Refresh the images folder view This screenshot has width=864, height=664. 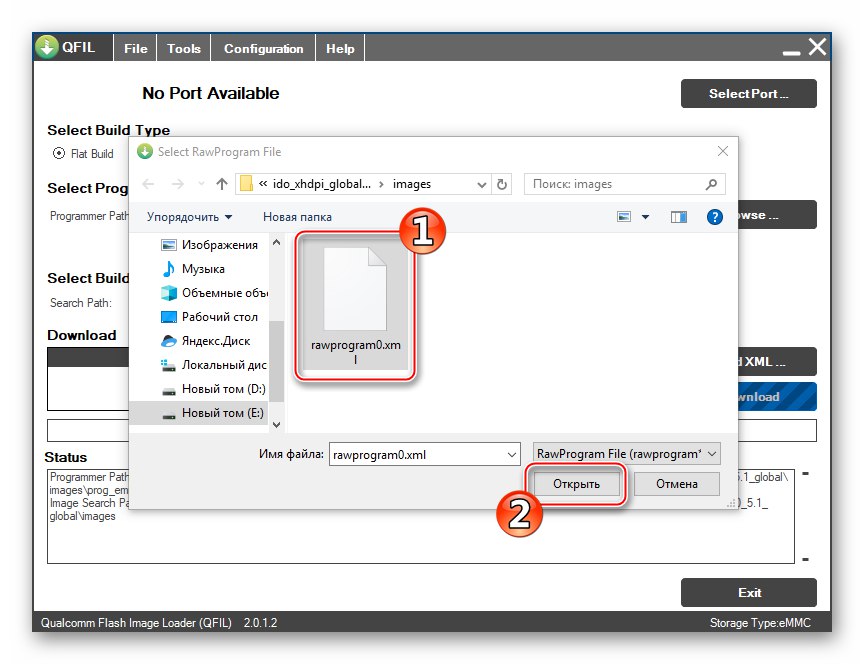click(x=501, y=184)
